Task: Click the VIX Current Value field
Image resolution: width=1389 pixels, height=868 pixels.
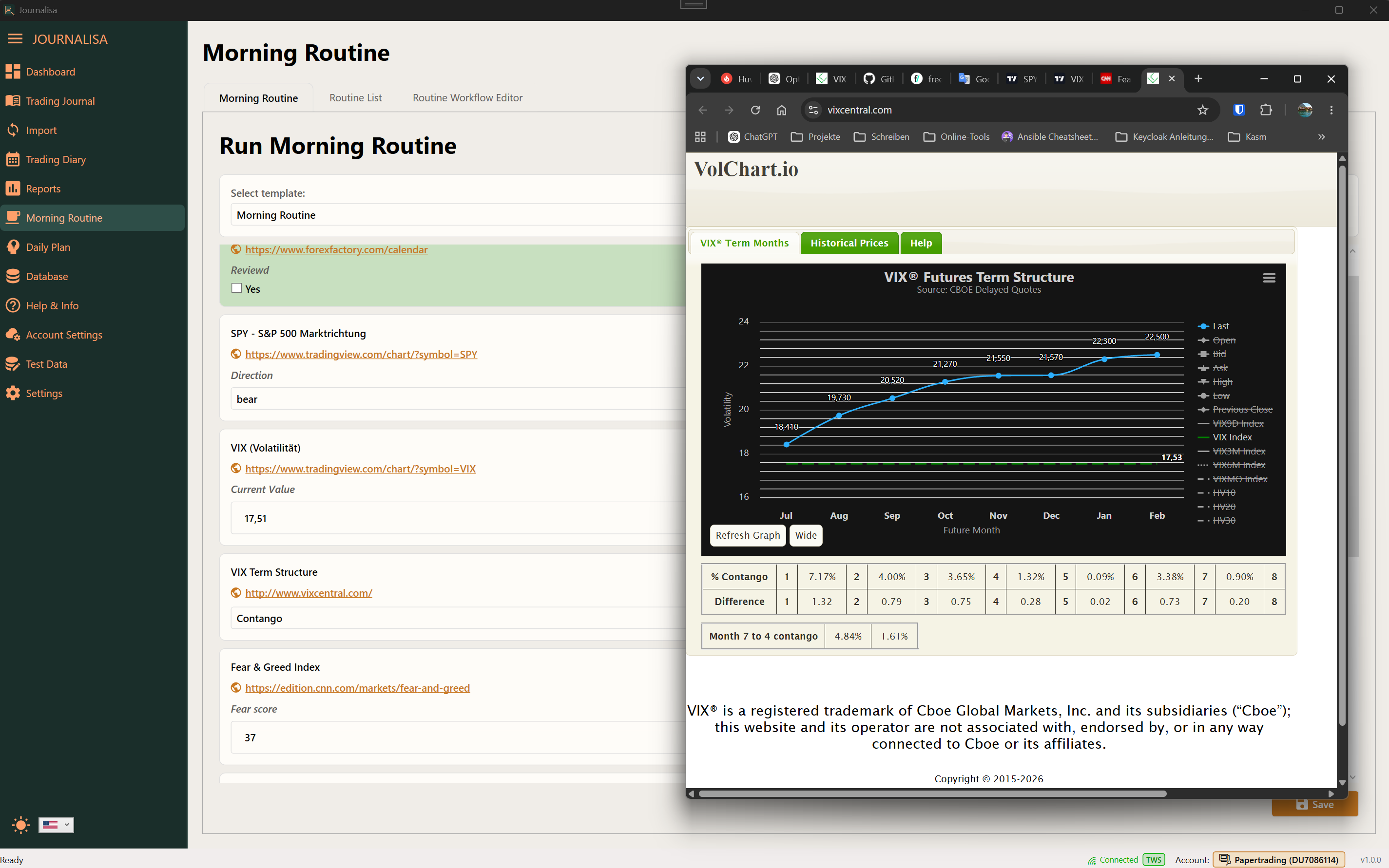Action: click(x=458, y=518)
